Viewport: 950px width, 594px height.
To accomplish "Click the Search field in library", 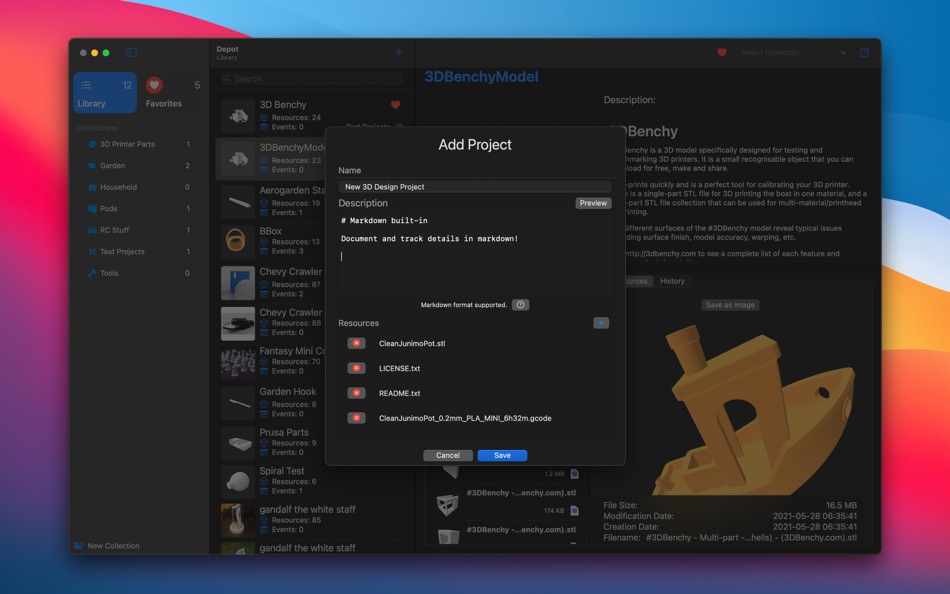I will (x=312, y=79).
